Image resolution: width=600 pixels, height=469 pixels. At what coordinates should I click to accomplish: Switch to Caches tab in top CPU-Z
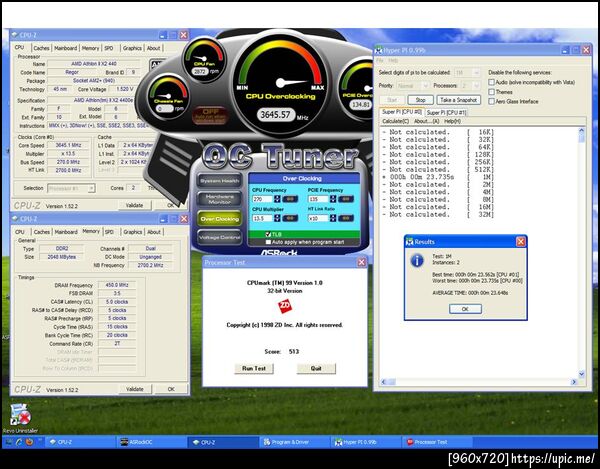point(41,48)
